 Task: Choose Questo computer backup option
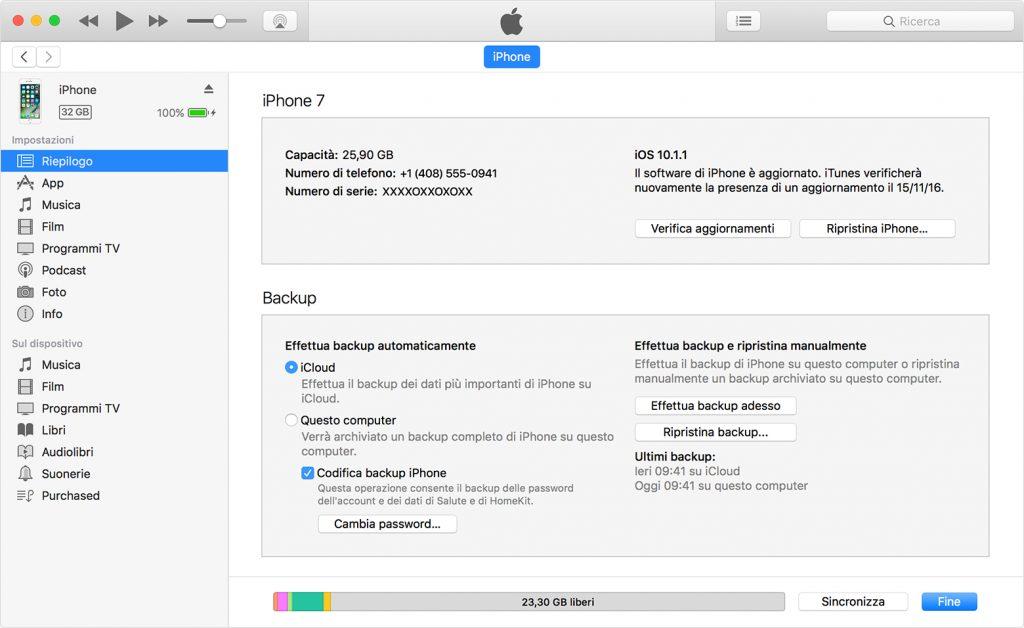click(x=291, y=421)
